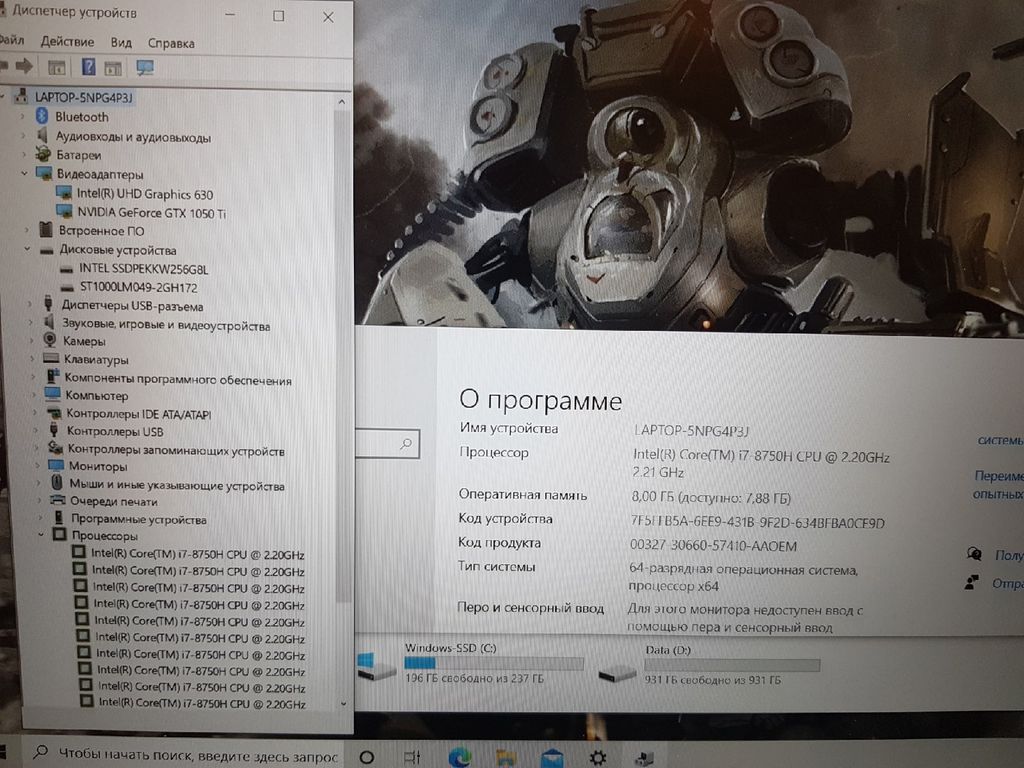1024x768 pixels.
Task: Click the show/hide console tree toolbar icon
Action: pyautogui.click(x=57, y=67)
